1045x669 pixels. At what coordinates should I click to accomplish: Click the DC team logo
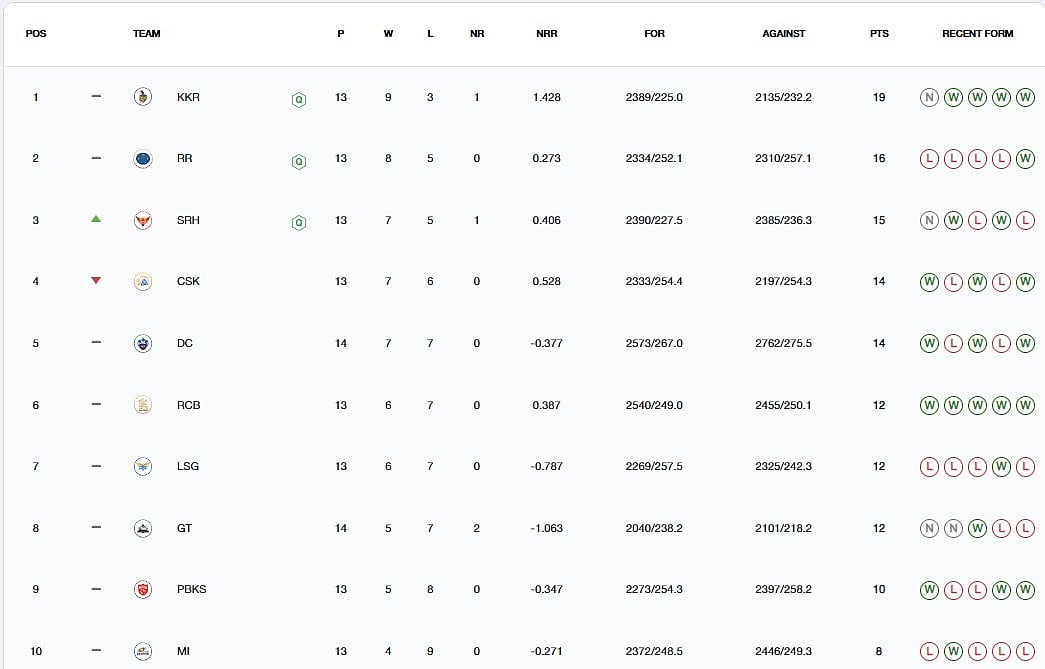pyautogui.click(x=143, y=343)
